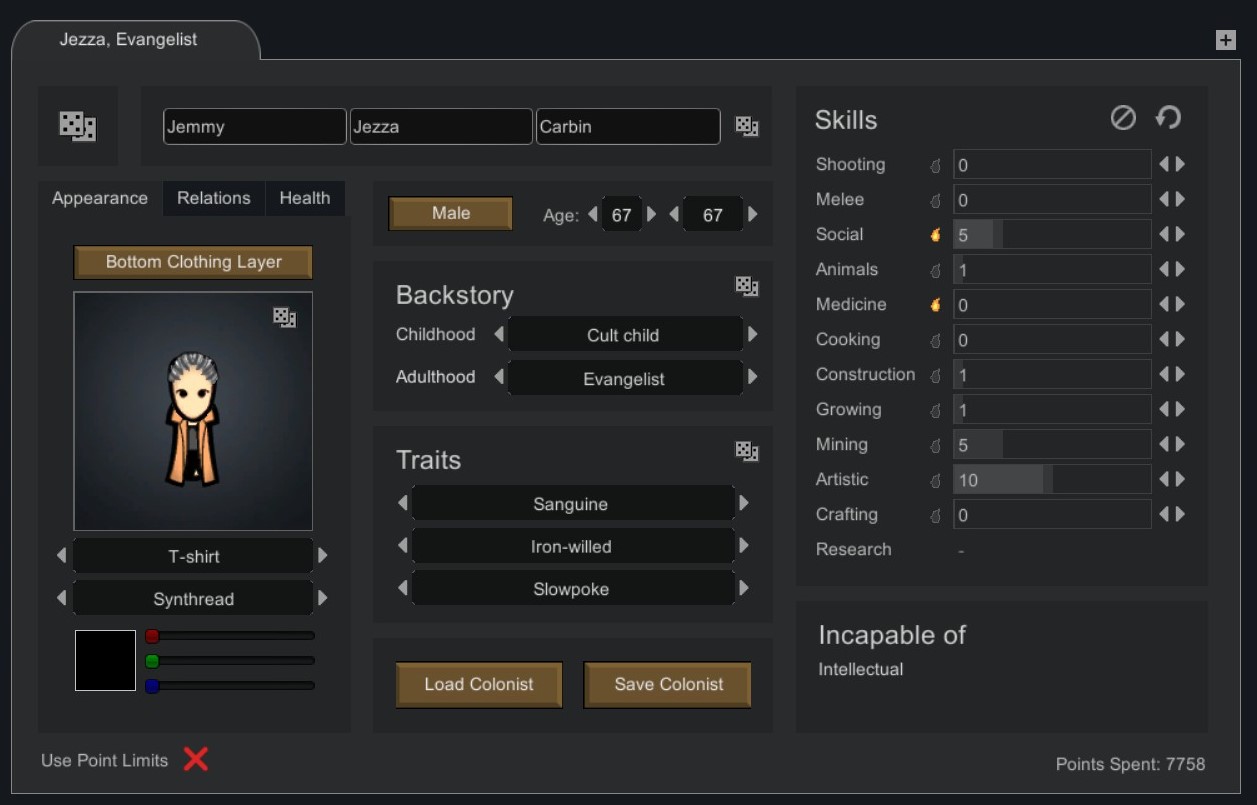Change passion flame icon for Animals
Screen dimensions: 1257x805
pyautogui.click(x=935, y=270)
